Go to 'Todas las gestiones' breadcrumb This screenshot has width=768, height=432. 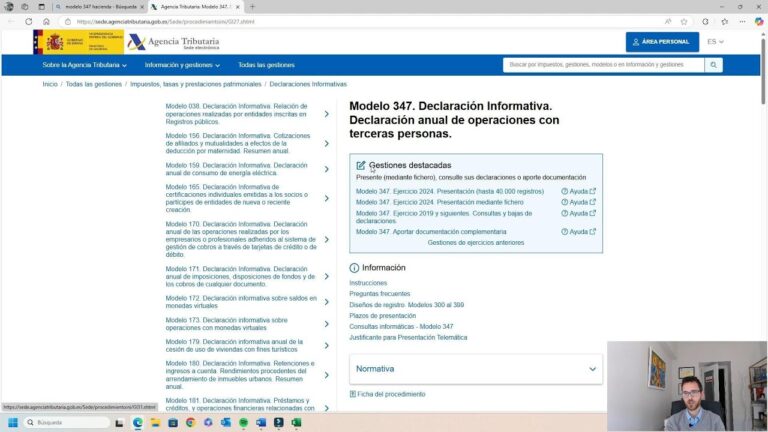click(x=94, y=84)
